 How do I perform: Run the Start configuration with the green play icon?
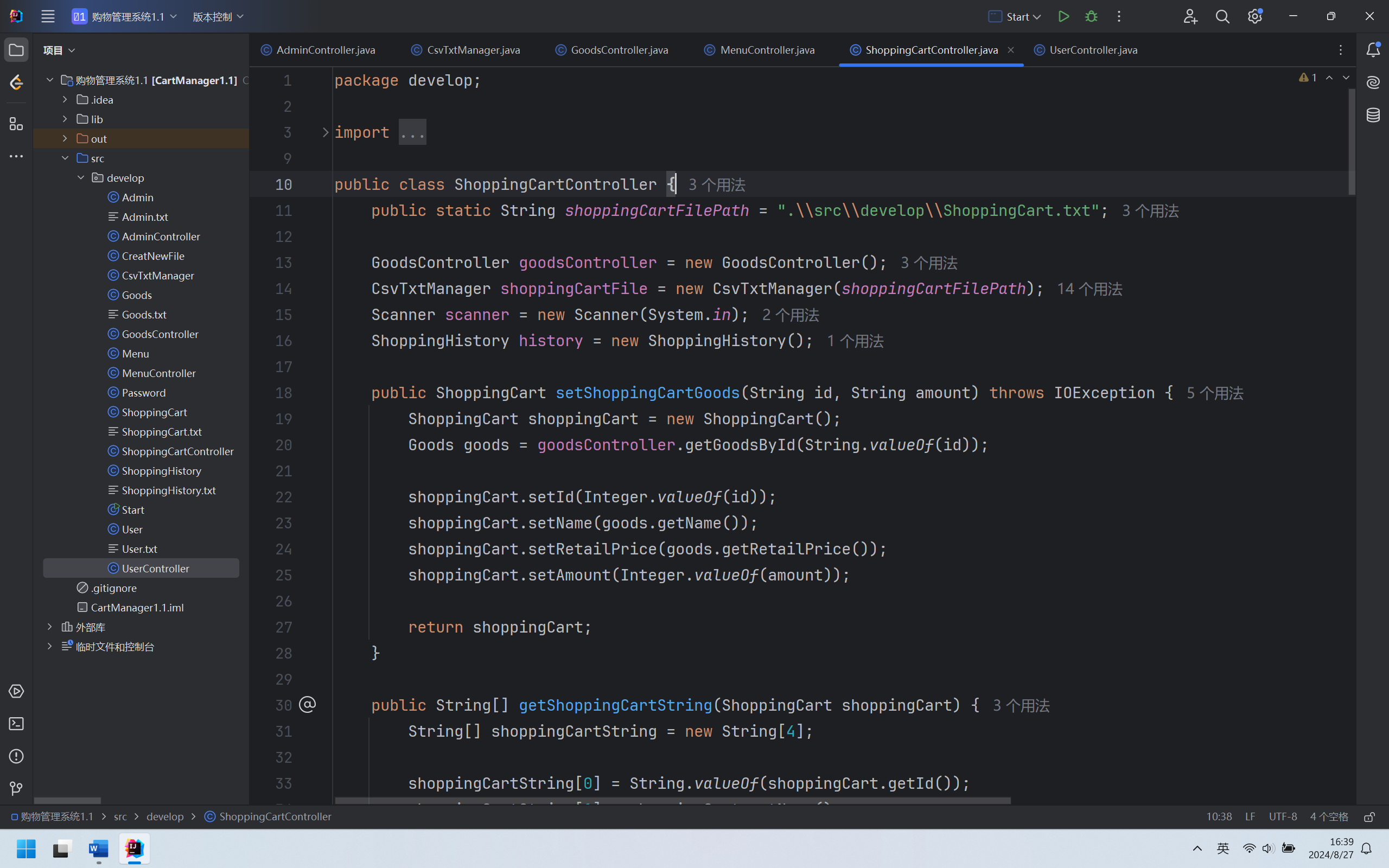pyautogui.click(x=1063, y=17)
